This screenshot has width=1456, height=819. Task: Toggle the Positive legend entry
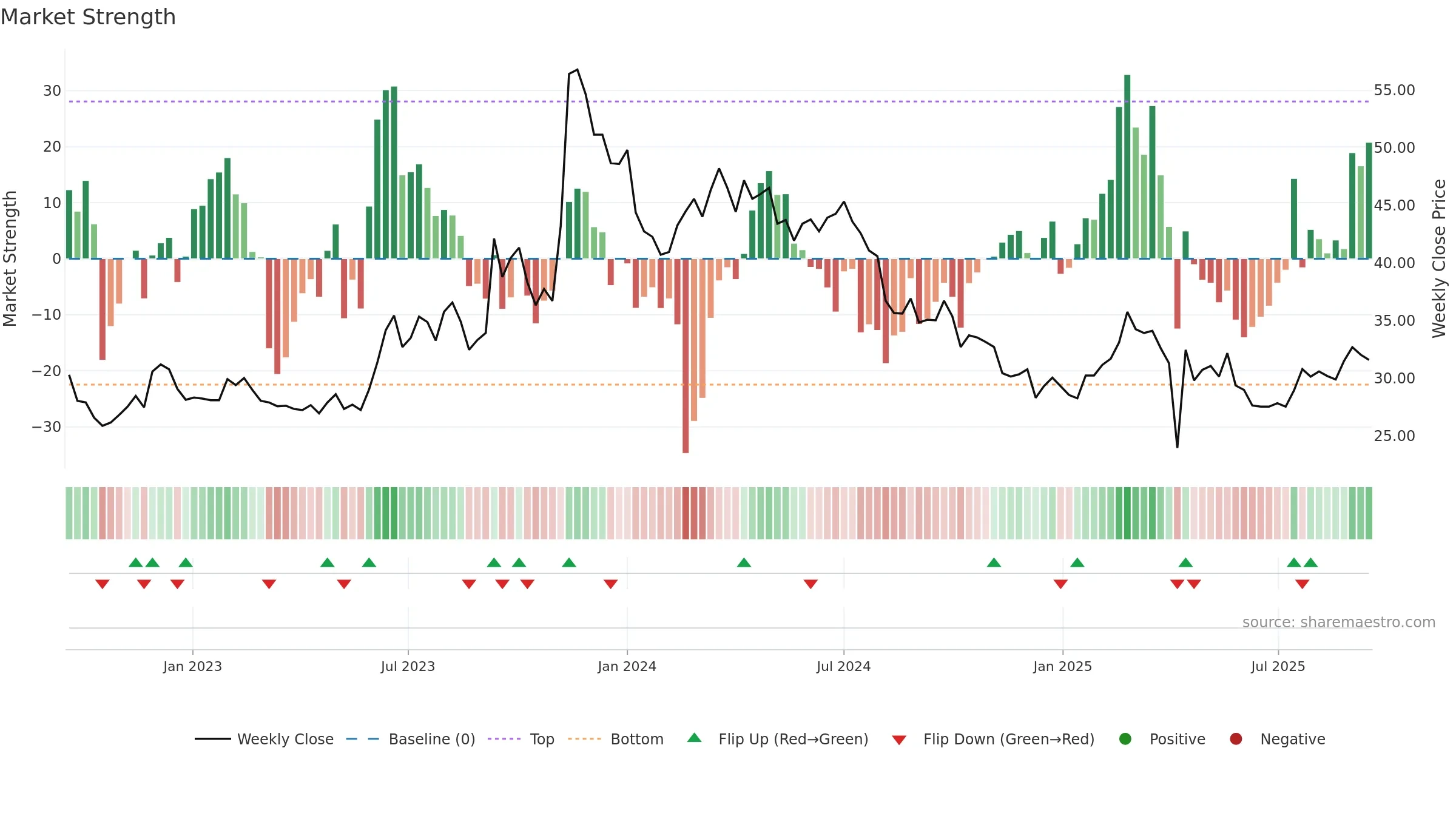(x=1162, y=739)
